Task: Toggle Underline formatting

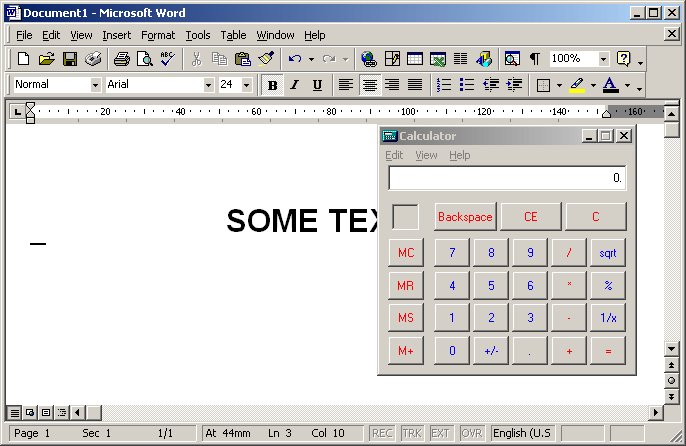Action: pos(318,85)
